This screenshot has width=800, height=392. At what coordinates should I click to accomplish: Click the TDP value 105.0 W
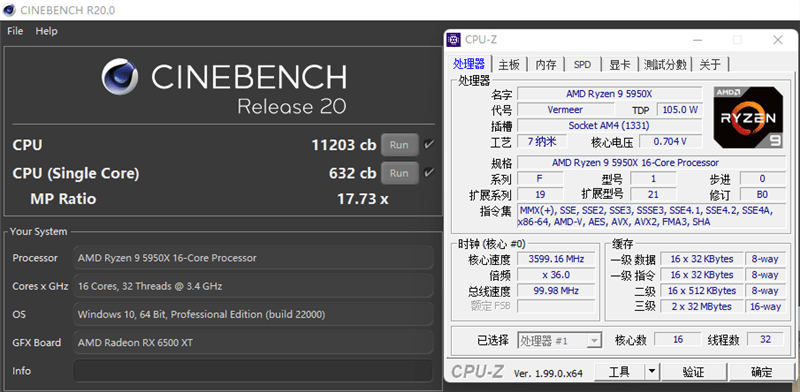[680, 110]
